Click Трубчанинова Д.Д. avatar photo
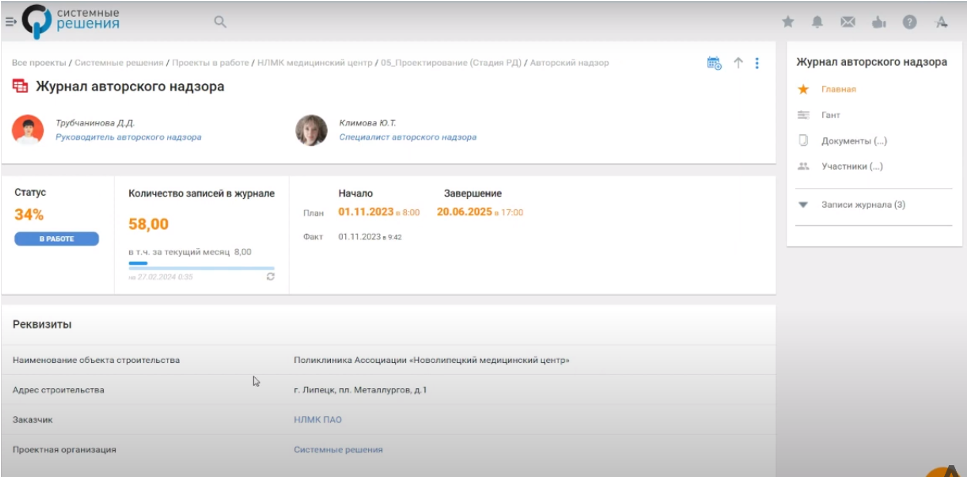Image resolution: width=968 pixels, height=478 pixels. tap(28, 130)
